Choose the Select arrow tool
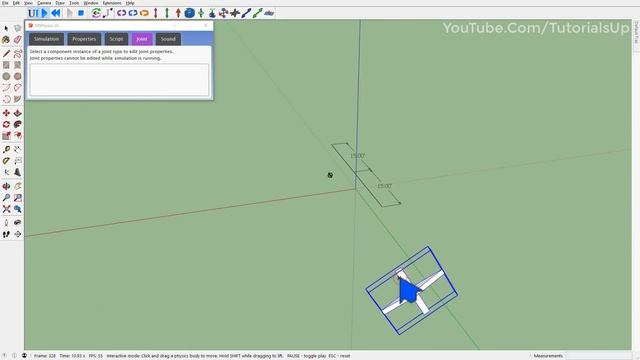This screenshot has width=640, height=360. [6, 28]
